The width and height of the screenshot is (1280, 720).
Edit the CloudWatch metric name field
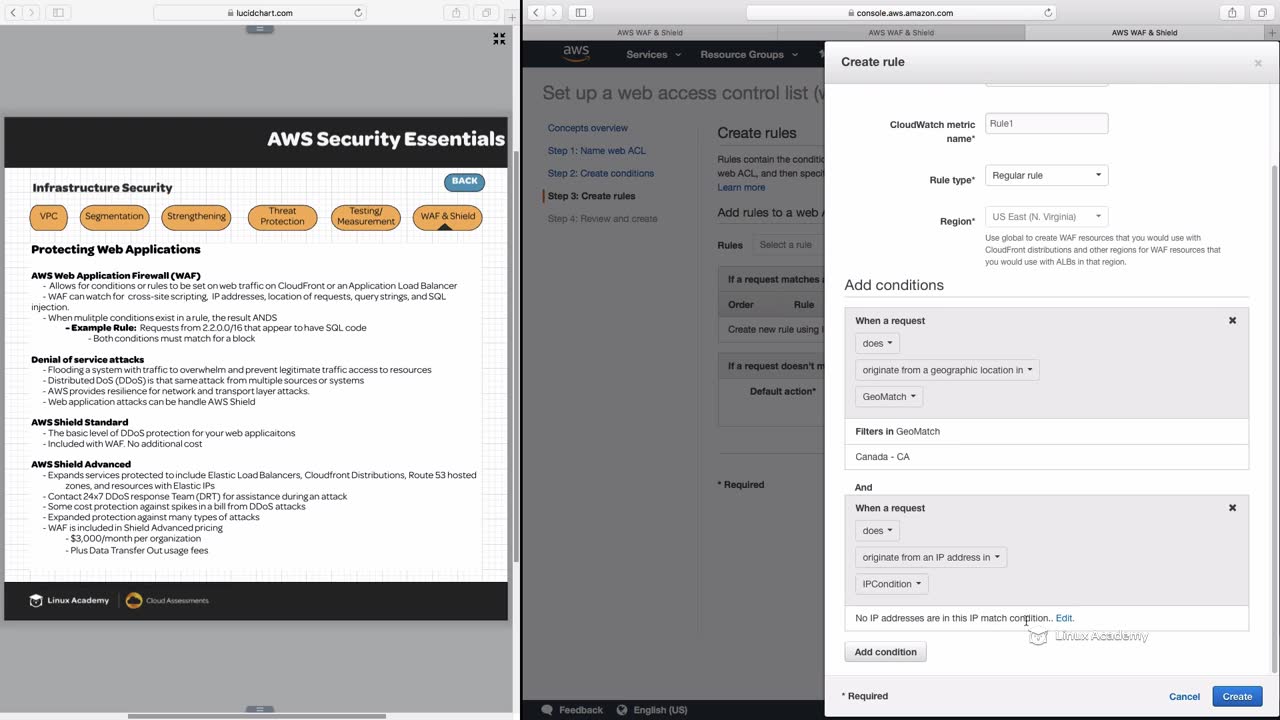(x=1046, y=123)
